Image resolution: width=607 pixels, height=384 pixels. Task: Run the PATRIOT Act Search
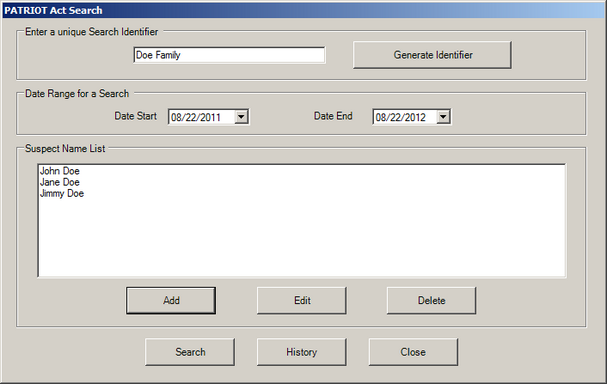pyautogui.click(x=190, y=352)
